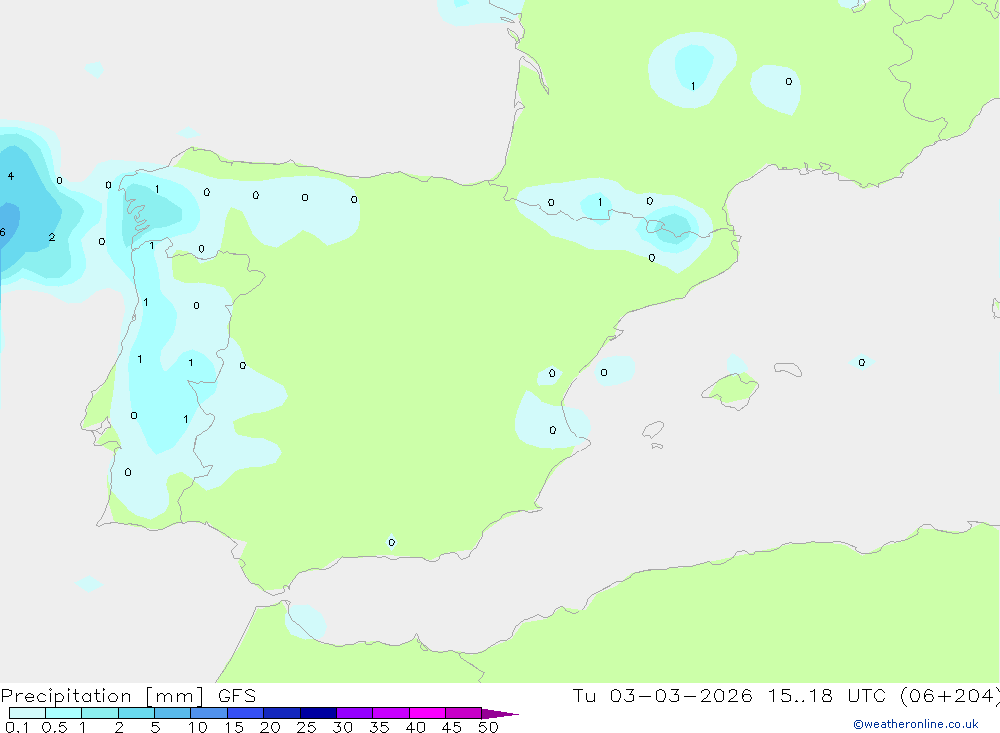Pick the 2–5 mm legend color
Image resolution: width=1000 pixels, height=733 pixels.
(x=136, y=713)
